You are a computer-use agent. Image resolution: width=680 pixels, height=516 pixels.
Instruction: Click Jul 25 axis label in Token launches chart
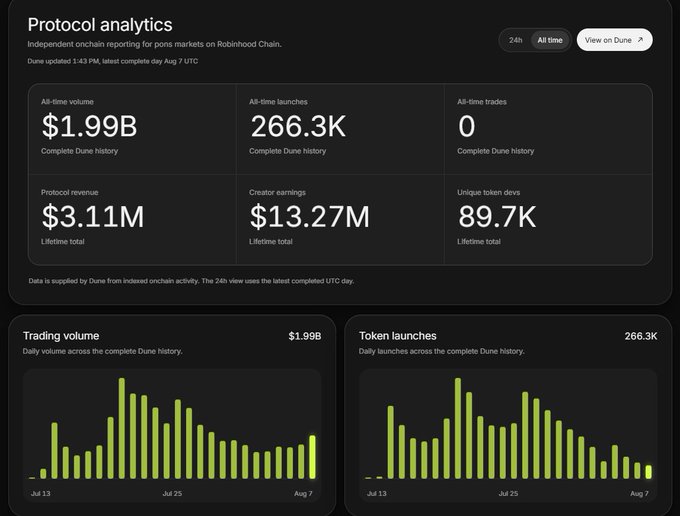(508, 493)
